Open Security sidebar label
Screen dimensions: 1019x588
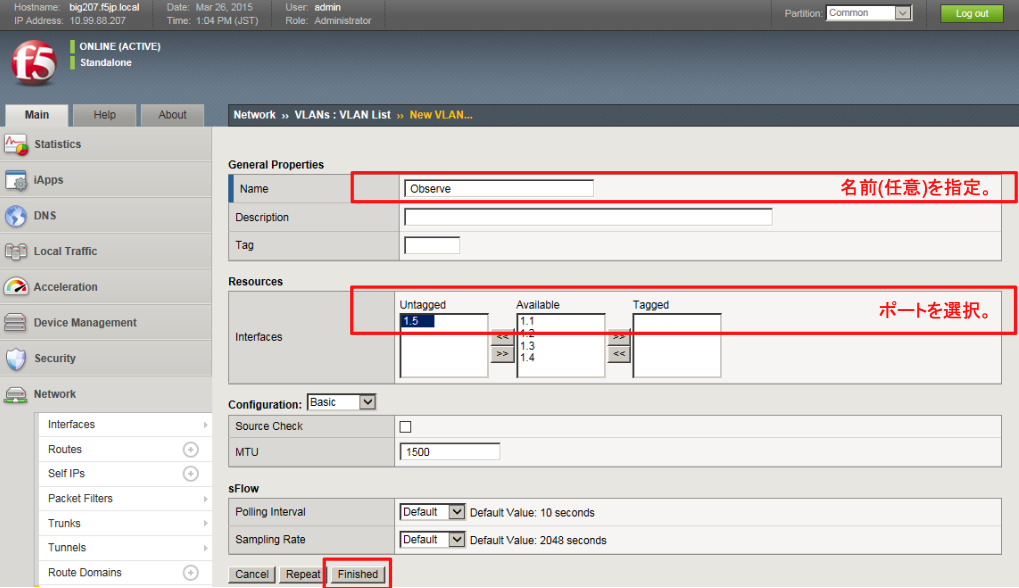(x=55, y=358)
